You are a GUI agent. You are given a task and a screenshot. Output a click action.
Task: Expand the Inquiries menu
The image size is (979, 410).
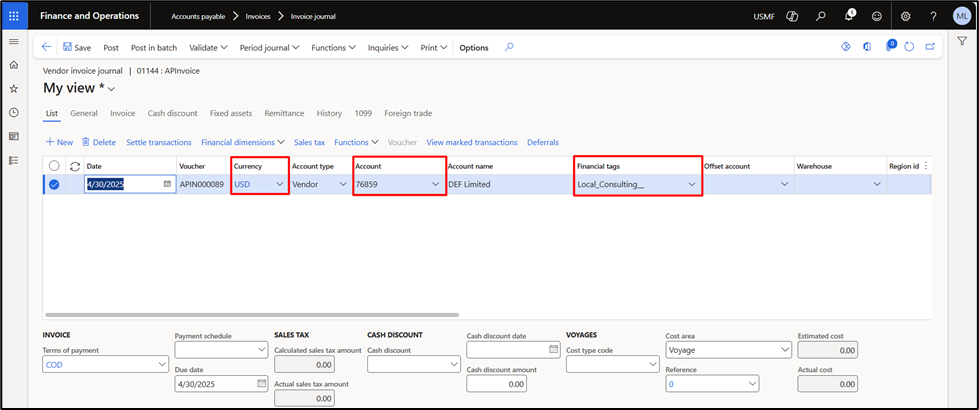[x=388, y=47]
